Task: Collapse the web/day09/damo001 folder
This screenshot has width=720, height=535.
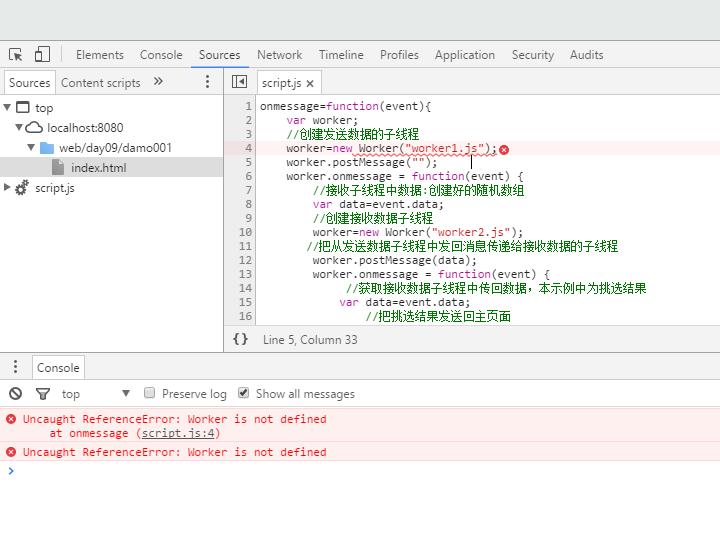Action: pyautogui.click(x=31, y=147)
